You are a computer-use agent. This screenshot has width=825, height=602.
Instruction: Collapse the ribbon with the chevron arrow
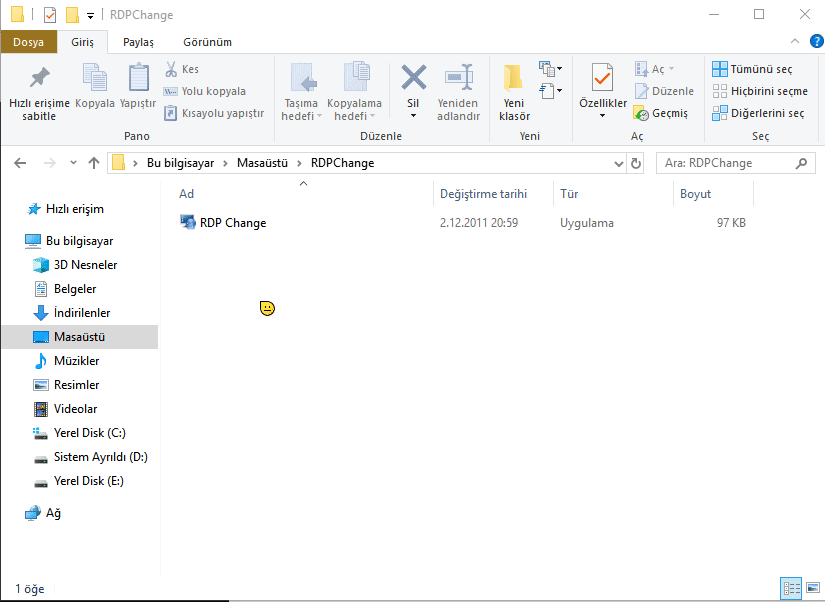coord(794,41)
